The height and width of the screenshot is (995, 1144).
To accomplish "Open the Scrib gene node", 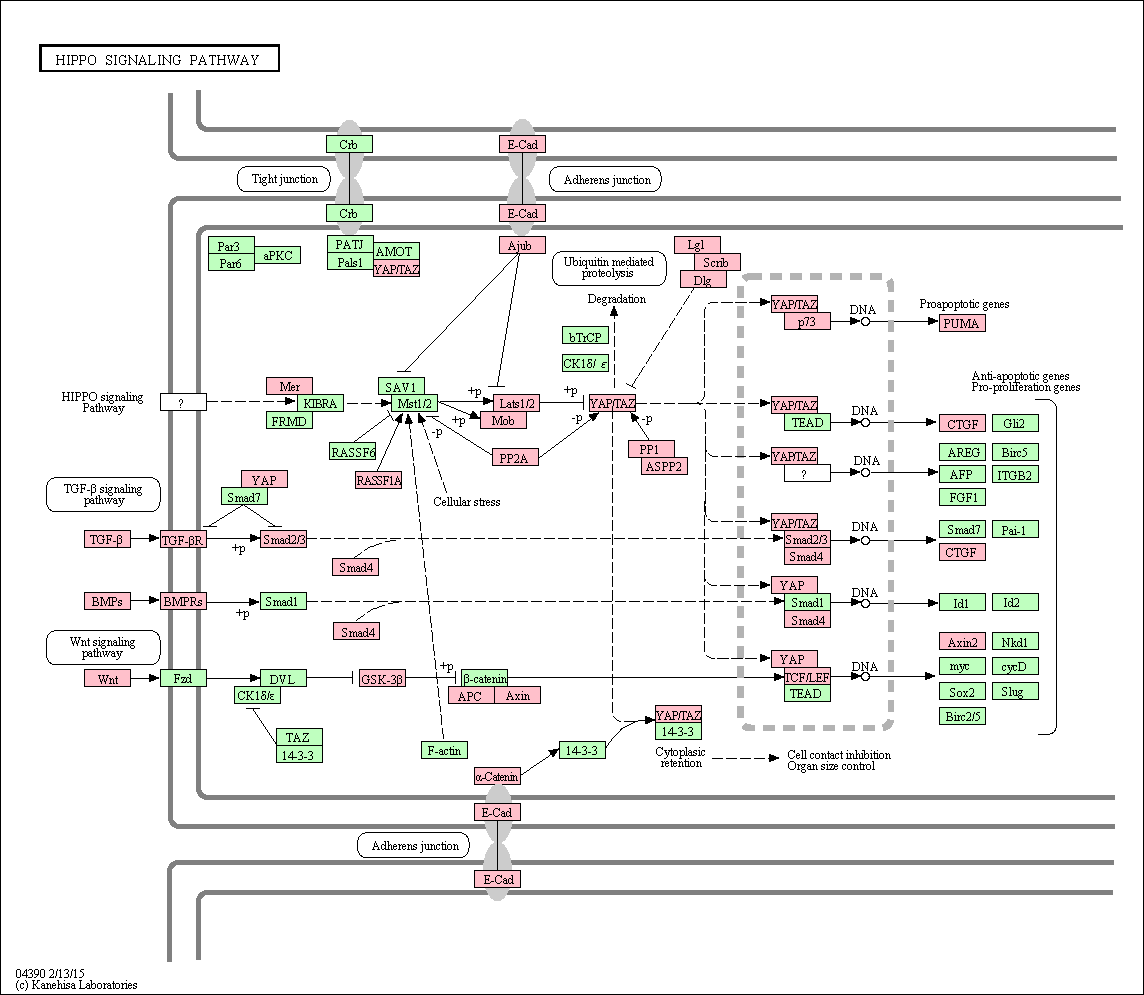I will [717, 263].
